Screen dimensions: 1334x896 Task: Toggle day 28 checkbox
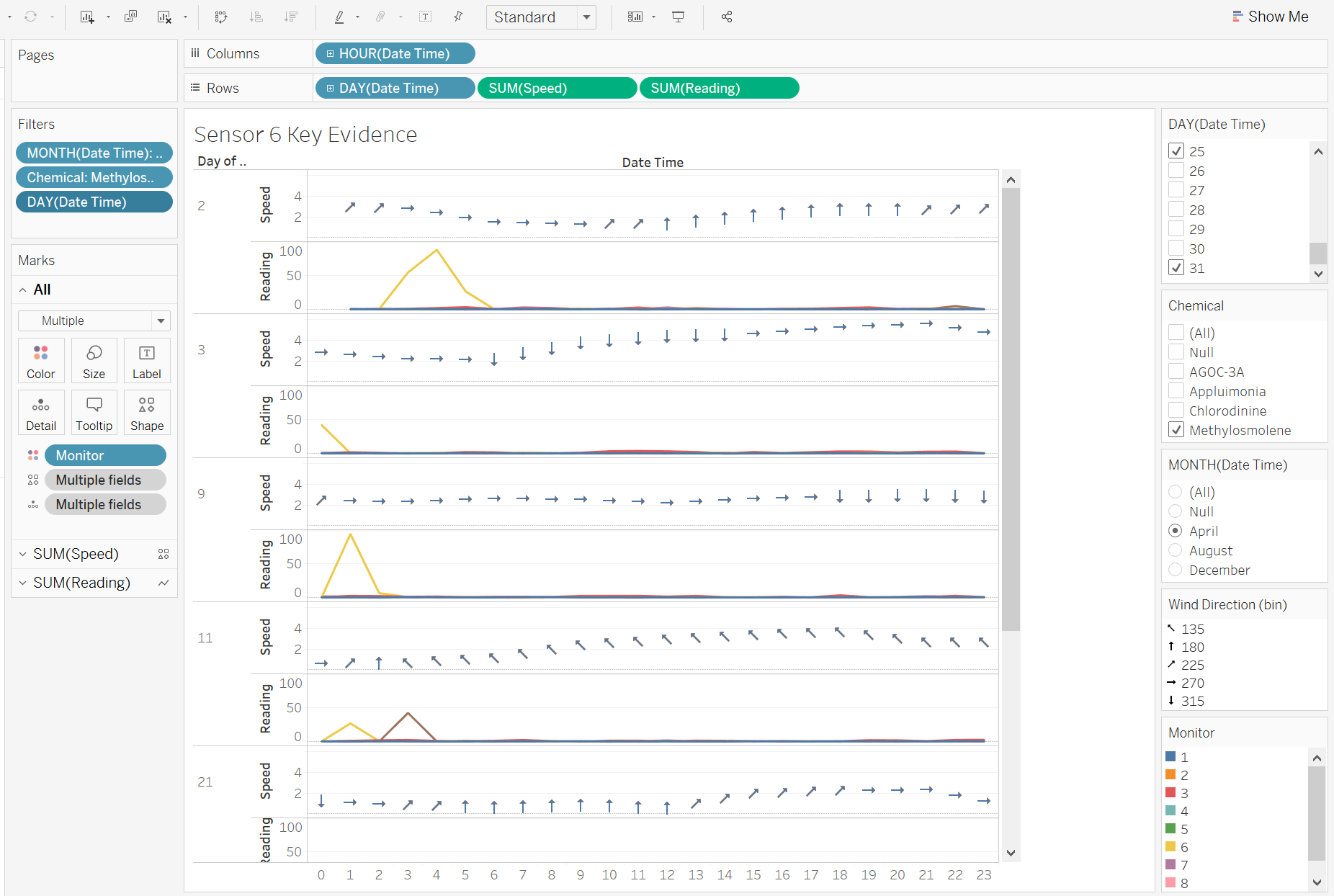click(1176, 210)
